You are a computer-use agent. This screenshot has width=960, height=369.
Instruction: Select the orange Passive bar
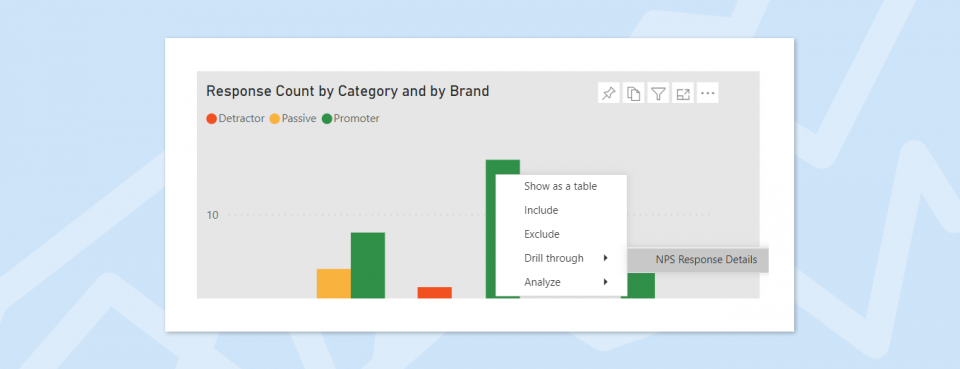coord(334,283)
